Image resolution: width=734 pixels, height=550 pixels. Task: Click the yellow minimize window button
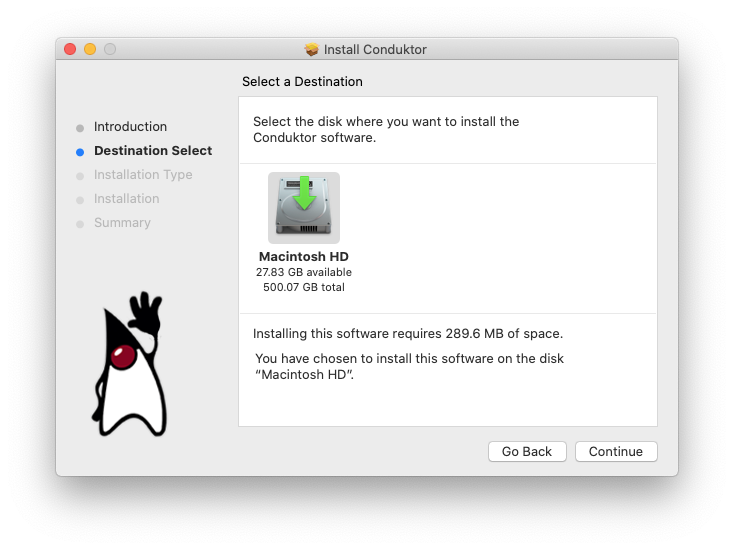pos(90,49)
